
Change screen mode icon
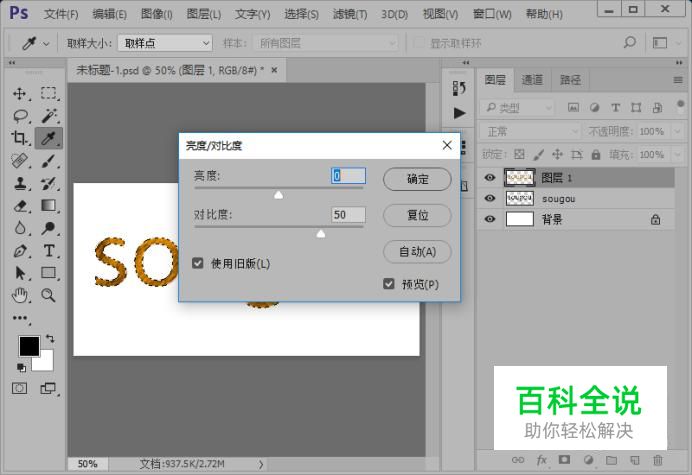tap(48, 388)
